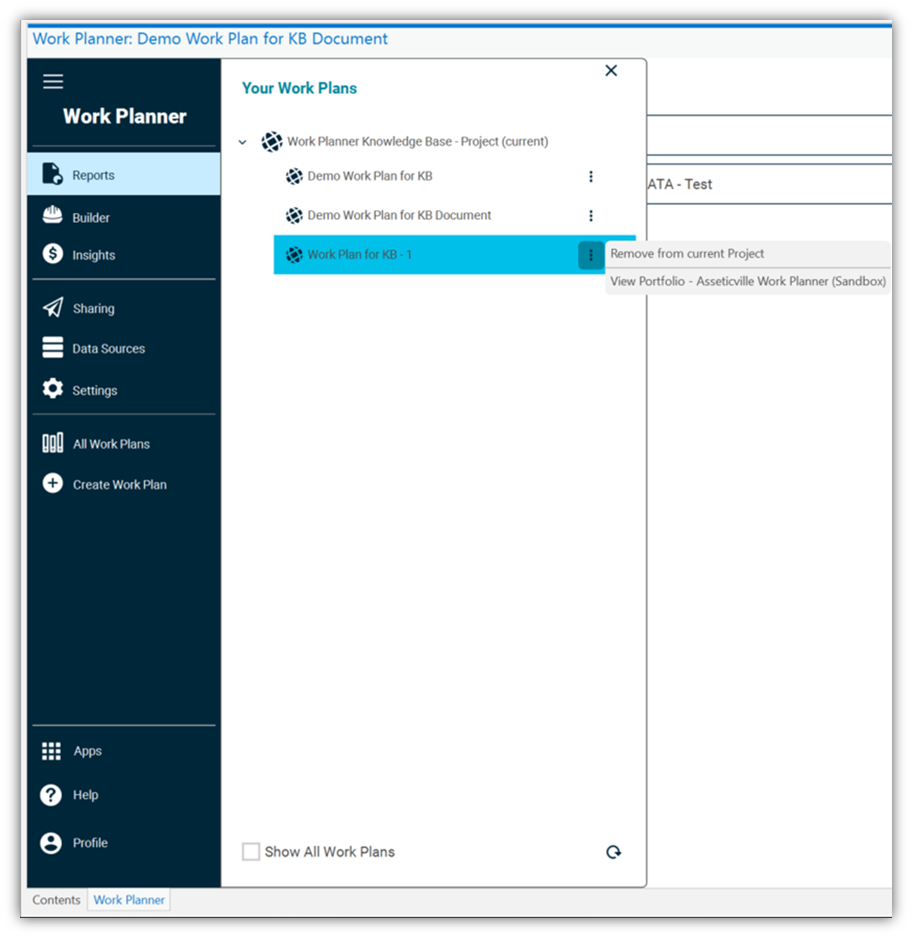Close the Your Work Plans panel
This screenshot has width=912, height=938.
pos(611,71)
